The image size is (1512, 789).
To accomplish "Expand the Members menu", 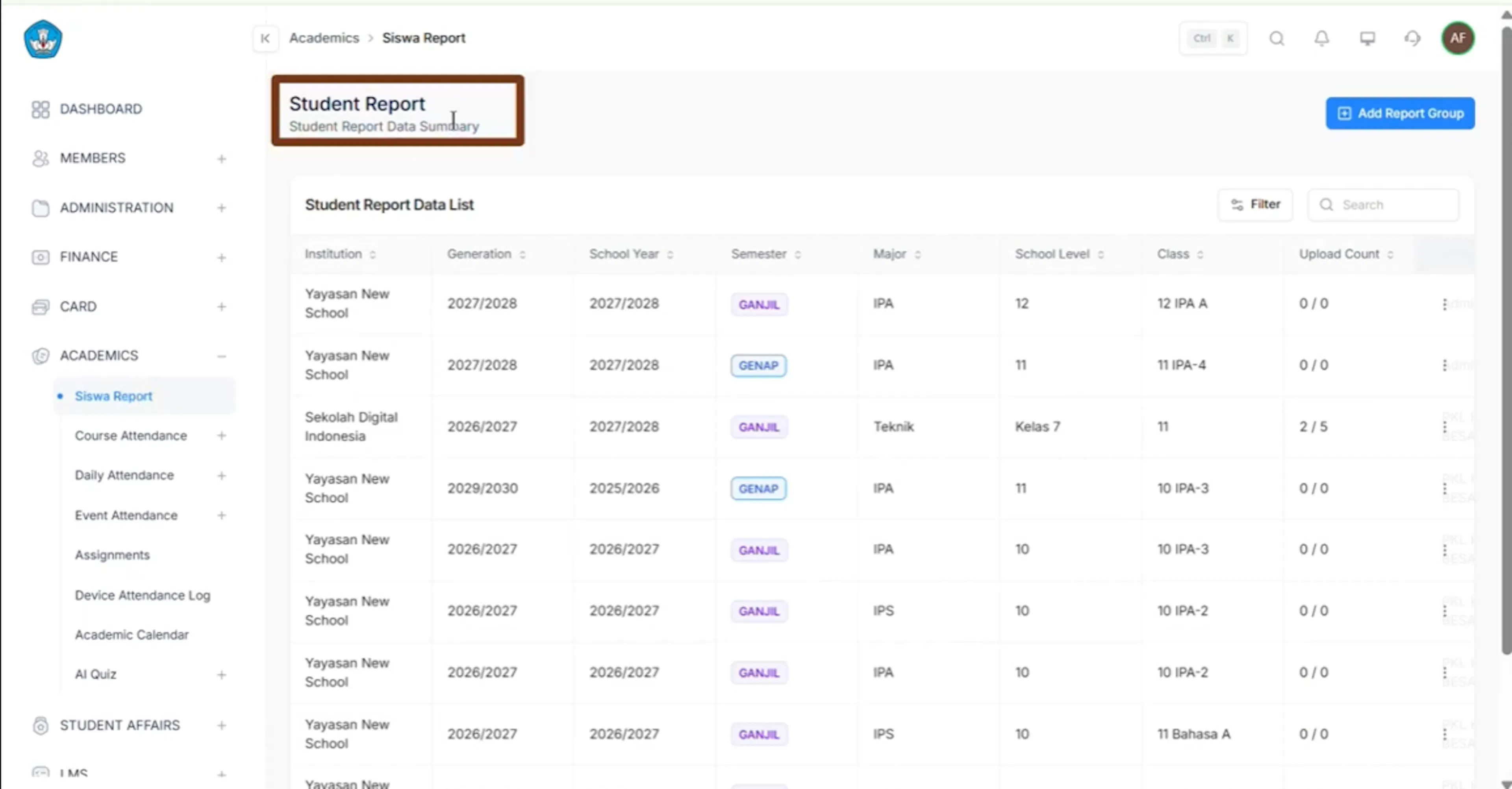I will (x=221, y=159).
